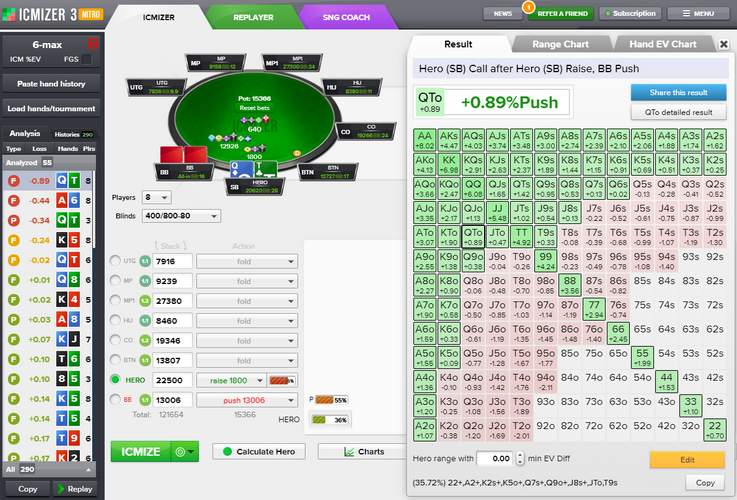Open the Players count dropdown

pyautogui.click(x=157, y=197)
